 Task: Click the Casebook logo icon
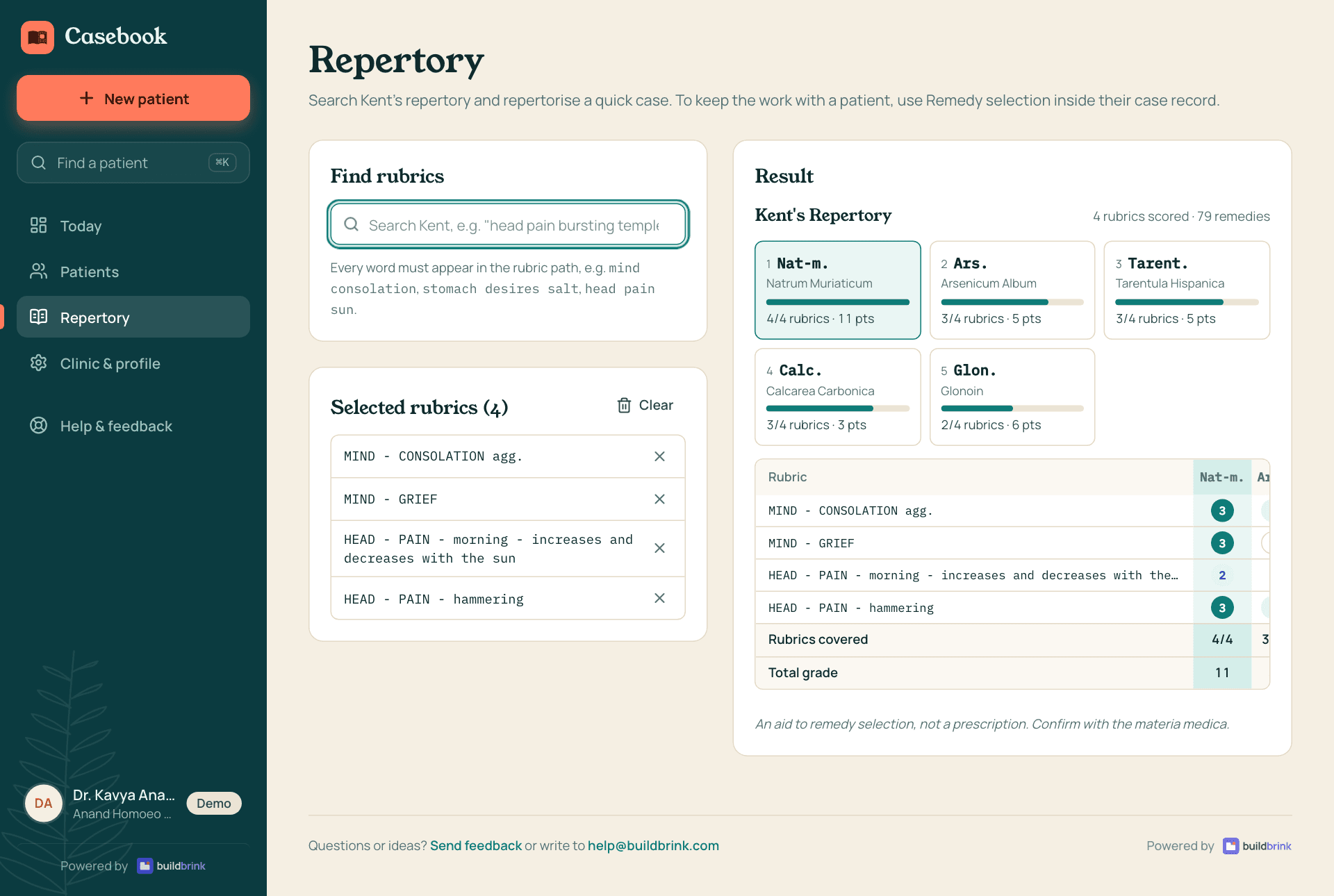coord(38,37)
